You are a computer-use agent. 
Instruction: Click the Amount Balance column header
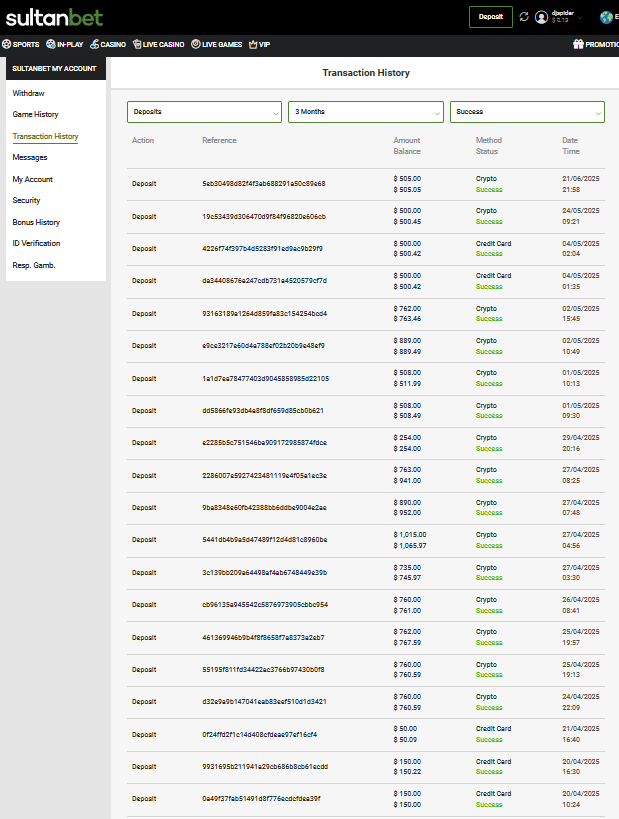407,146
